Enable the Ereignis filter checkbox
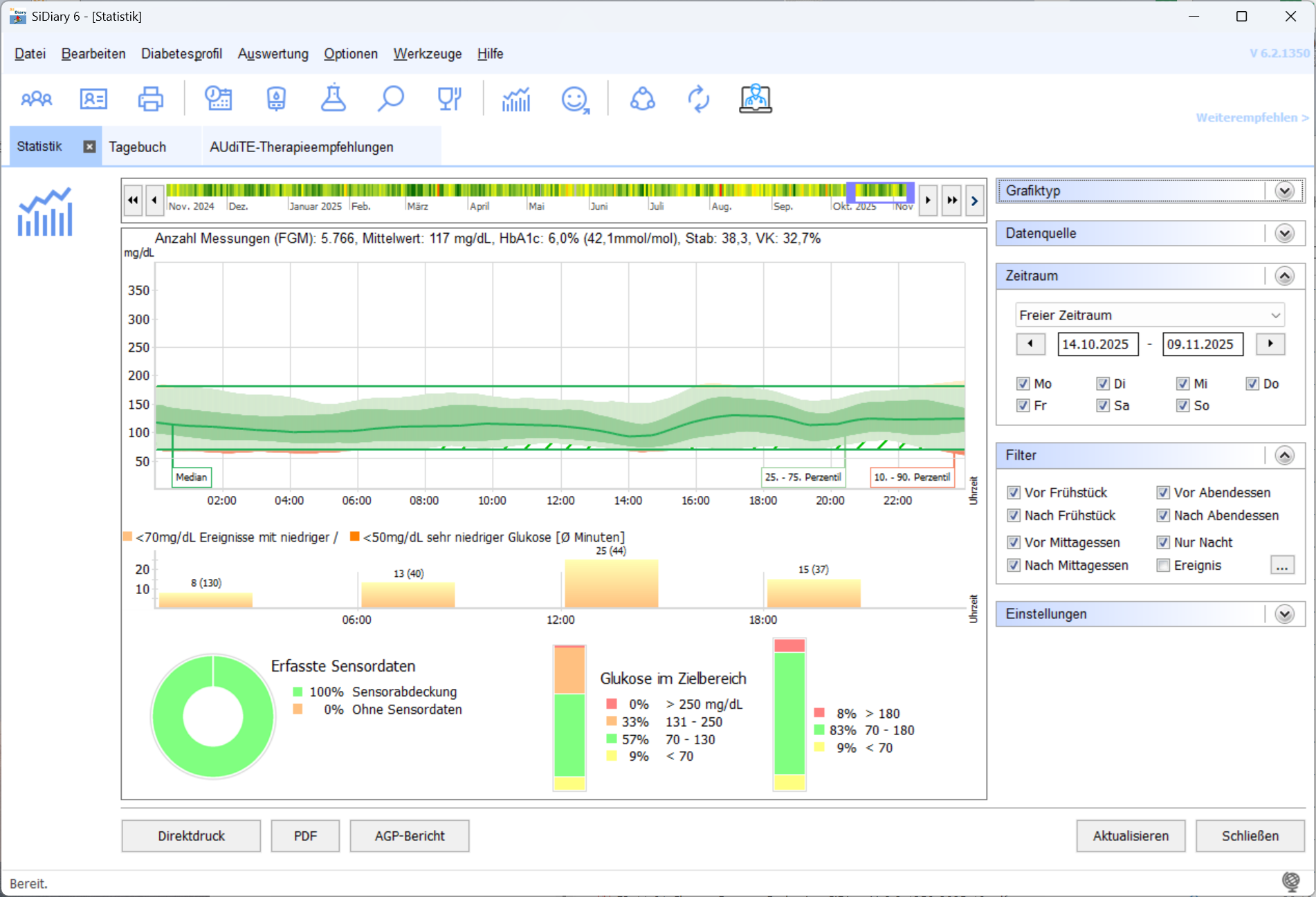 click(x=1163, y=565)
